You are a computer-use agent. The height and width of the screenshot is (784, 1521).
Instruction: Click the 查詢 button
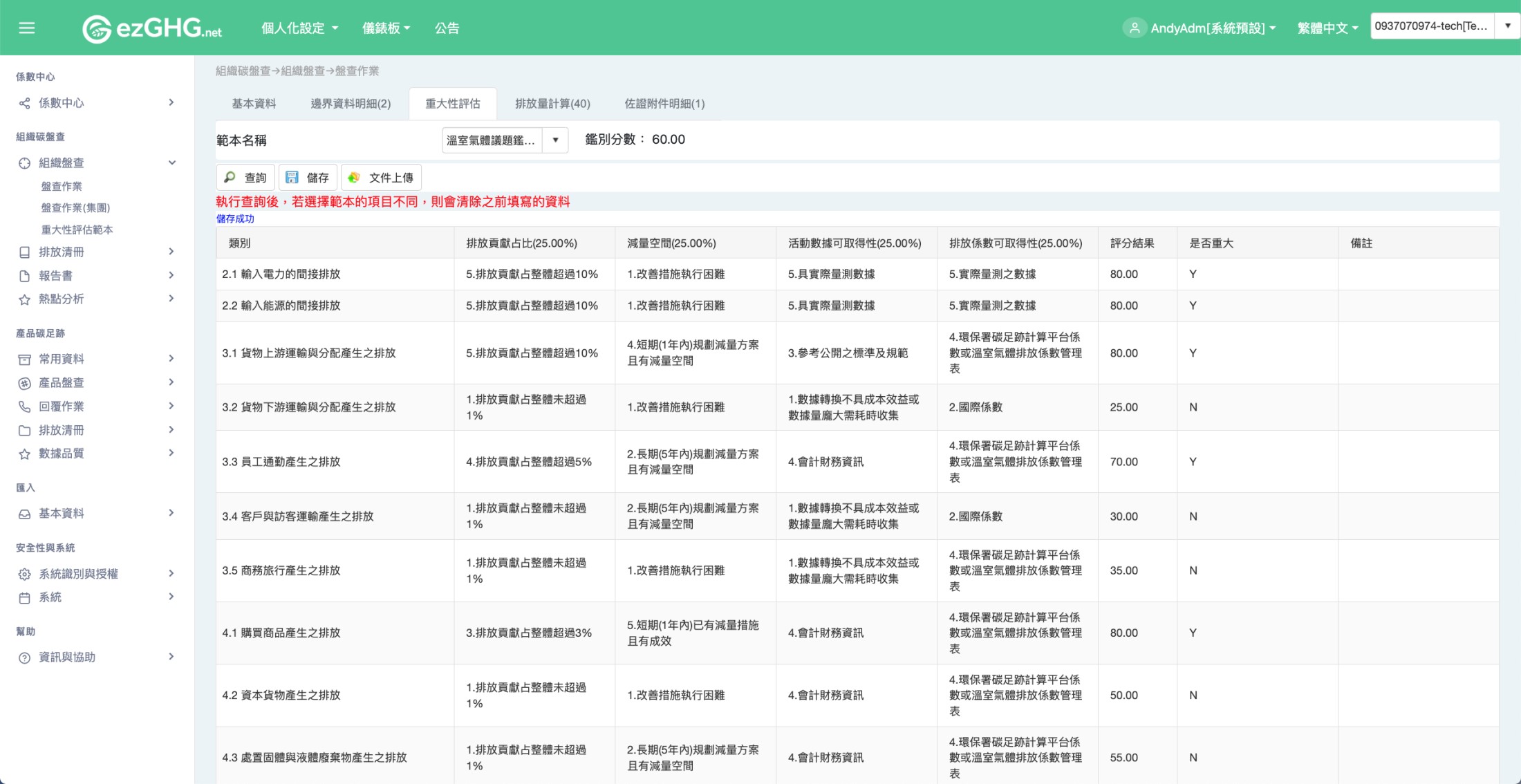click(246, 178)
